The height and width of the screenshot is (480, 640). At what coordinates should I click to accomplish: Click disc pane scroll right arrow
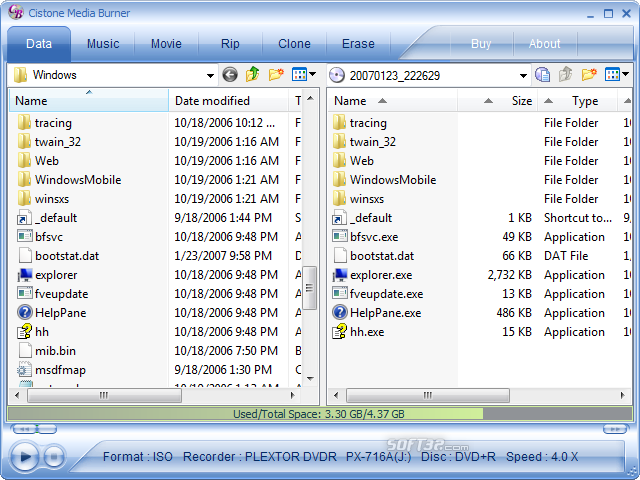click(x=622, y=395)
